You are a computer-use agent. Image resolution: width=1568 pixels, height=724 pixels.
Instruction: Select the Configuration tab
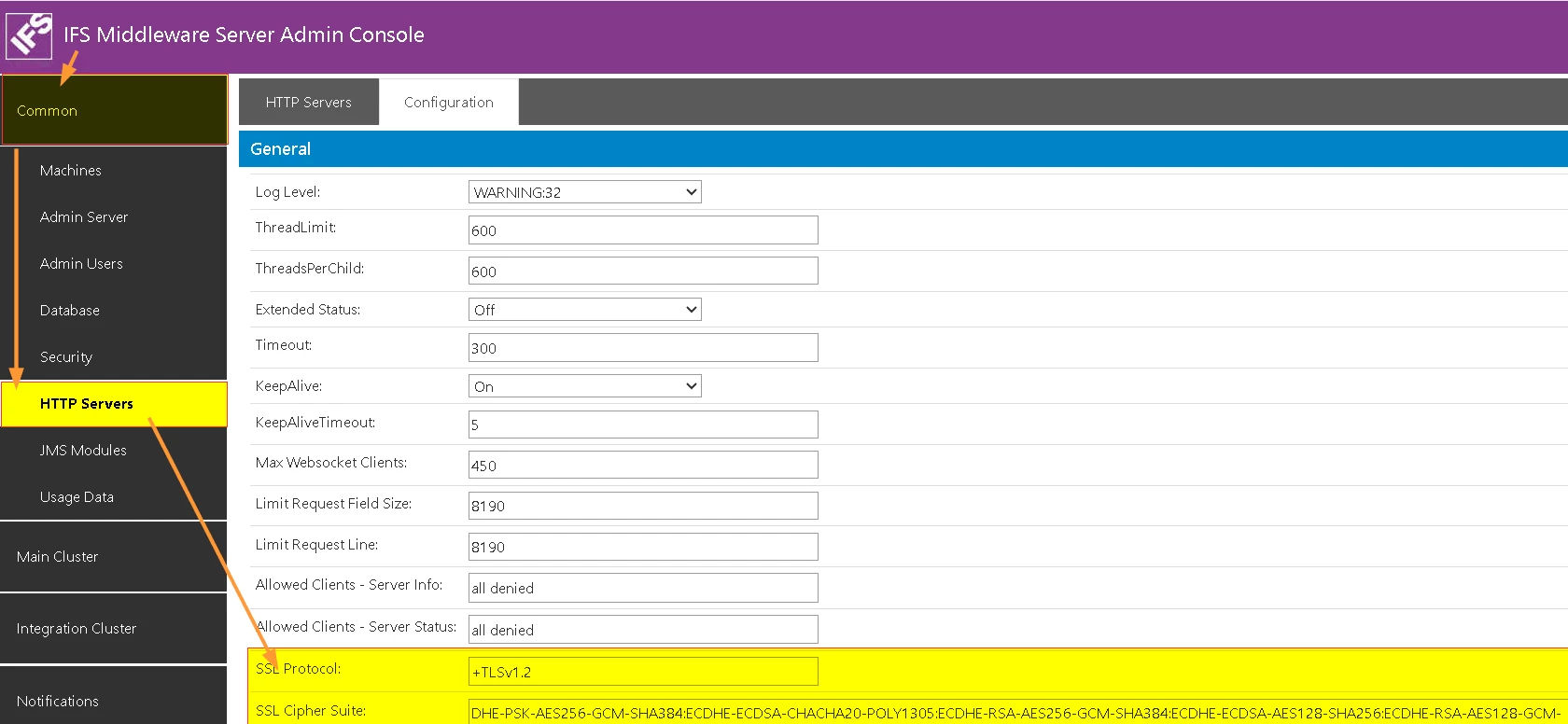coord(449,102)
